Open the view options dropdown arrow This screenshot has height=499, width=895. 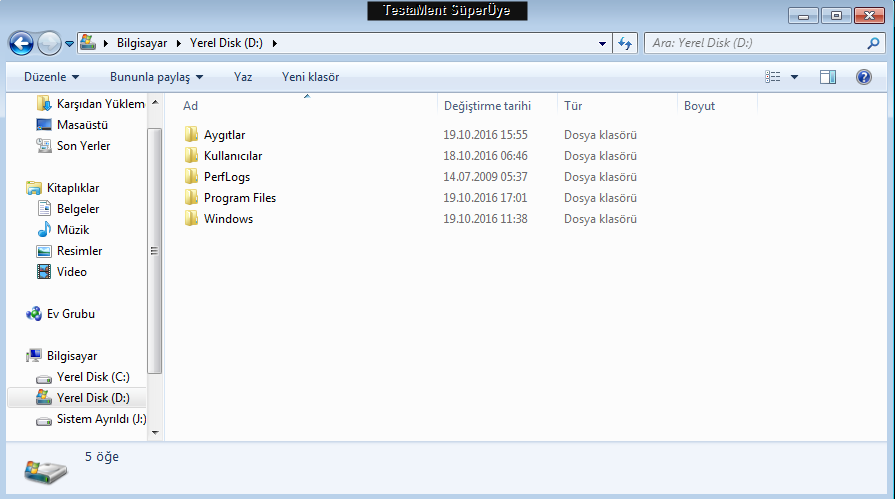tap(794, 77)
